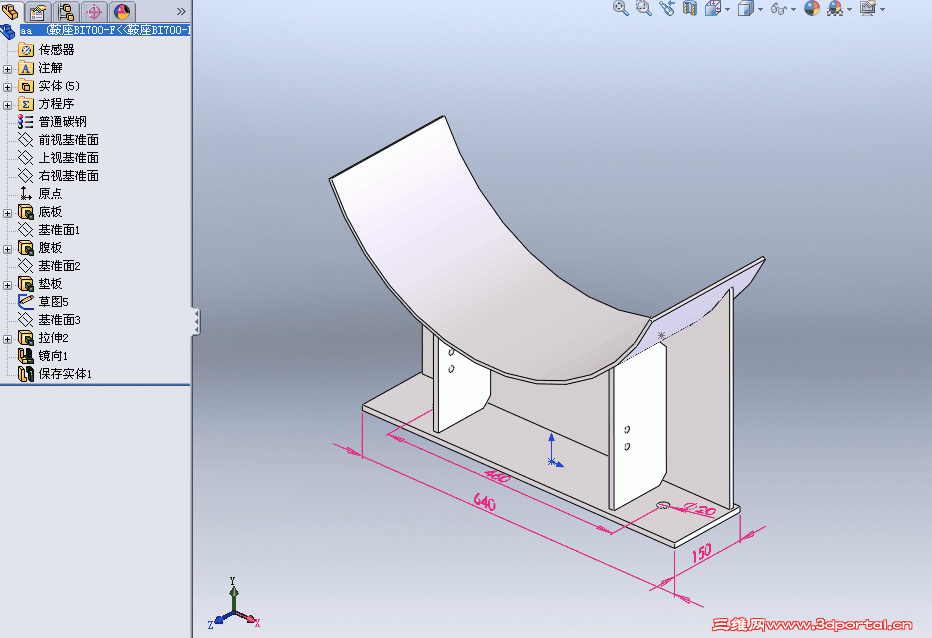Click the plane icon beside 前视基准面
Image resolution: width=932 pixels, height=638 pixels.
[26, 140]
